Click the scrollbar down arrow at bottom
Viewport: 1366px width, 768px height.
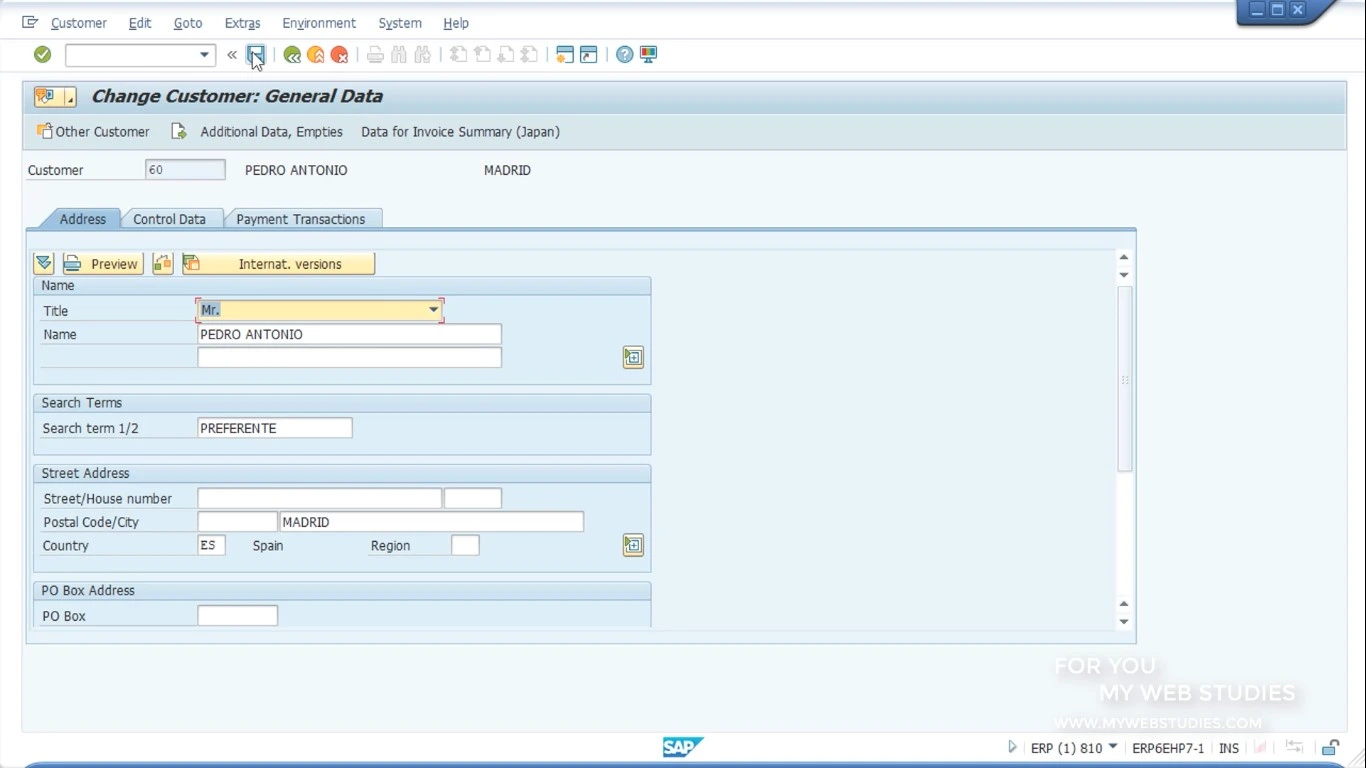click(x=1124, y=621)
